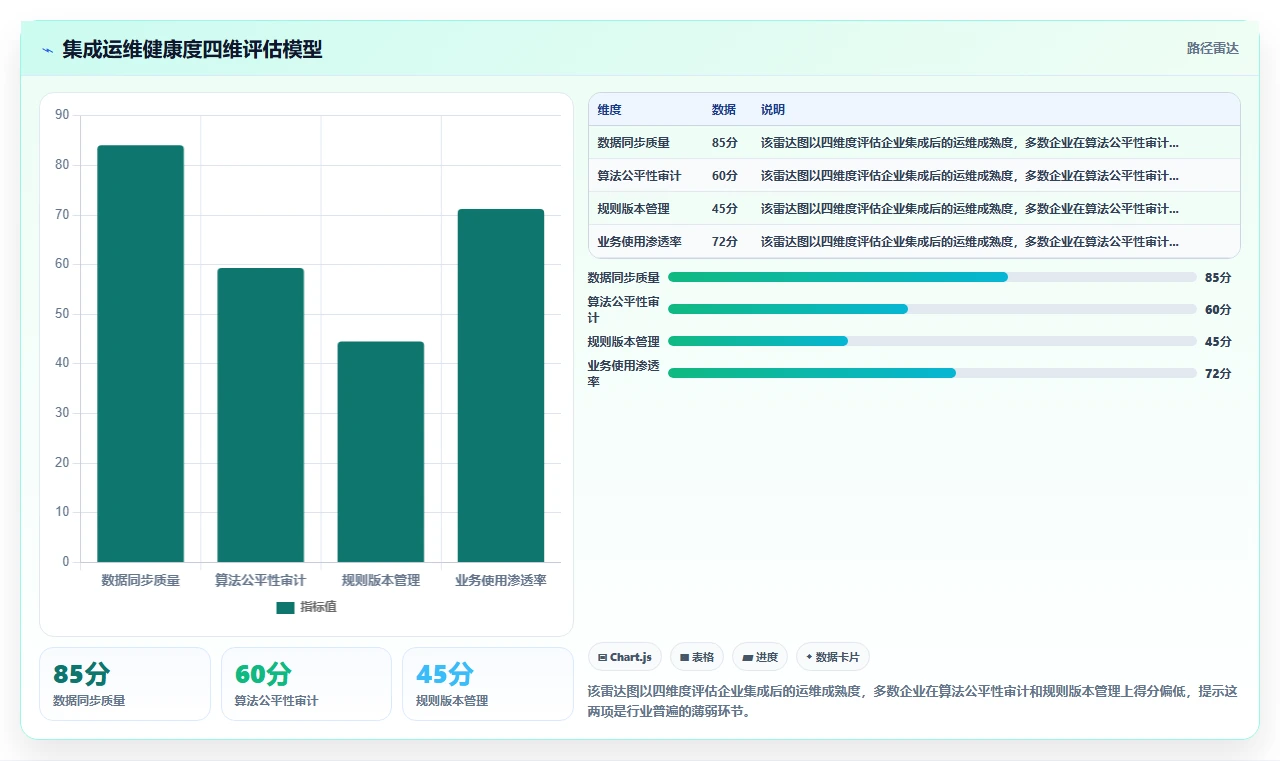Click the 集成运维健康度四维评估模型 title
Viewport: 1280px width, 761px height.
(x=192, y=49)
